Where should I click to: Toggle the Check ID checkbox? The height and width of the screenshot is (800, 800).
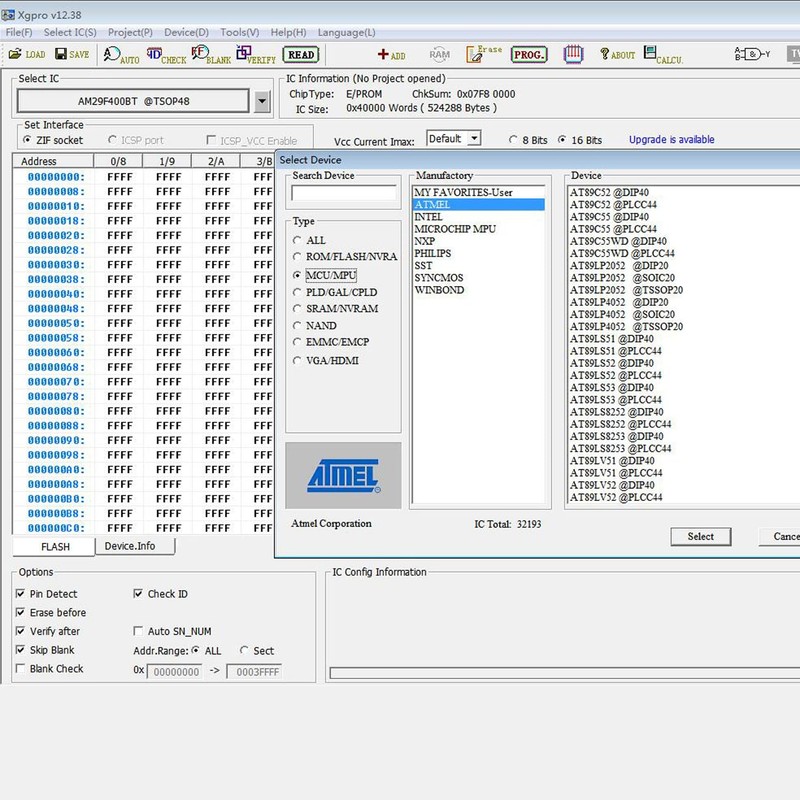(161, 594)
